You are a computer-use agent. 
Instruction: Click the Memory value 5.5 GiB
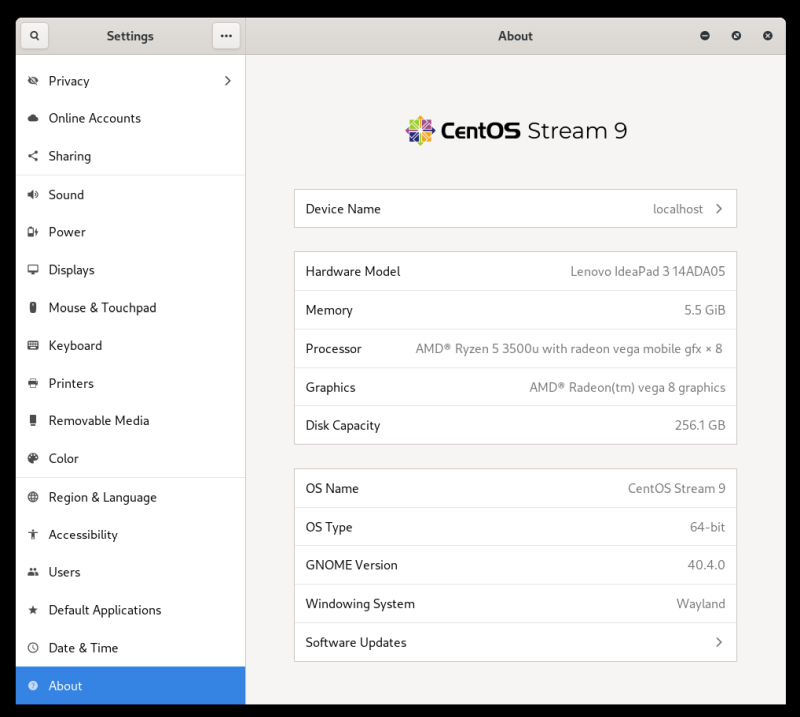pyautogui.click(x=705, y=310)
